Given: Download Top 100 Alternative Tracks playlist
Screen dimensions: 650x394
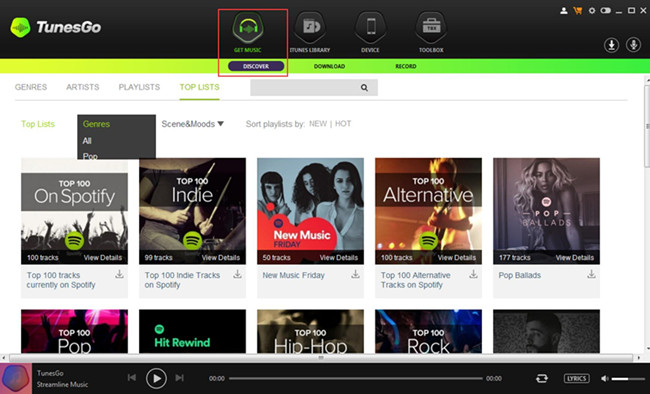Looking at the screenshot, I should pos(473,274).
